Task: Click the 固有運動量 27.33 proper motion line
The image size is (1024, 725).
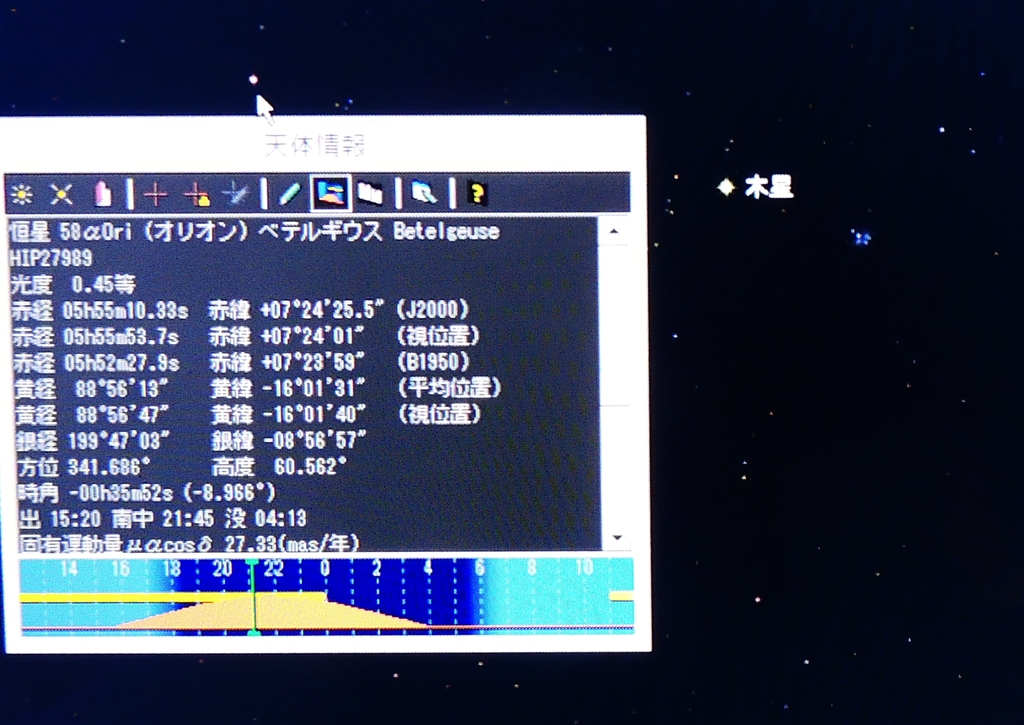Action: coord(189,543)
